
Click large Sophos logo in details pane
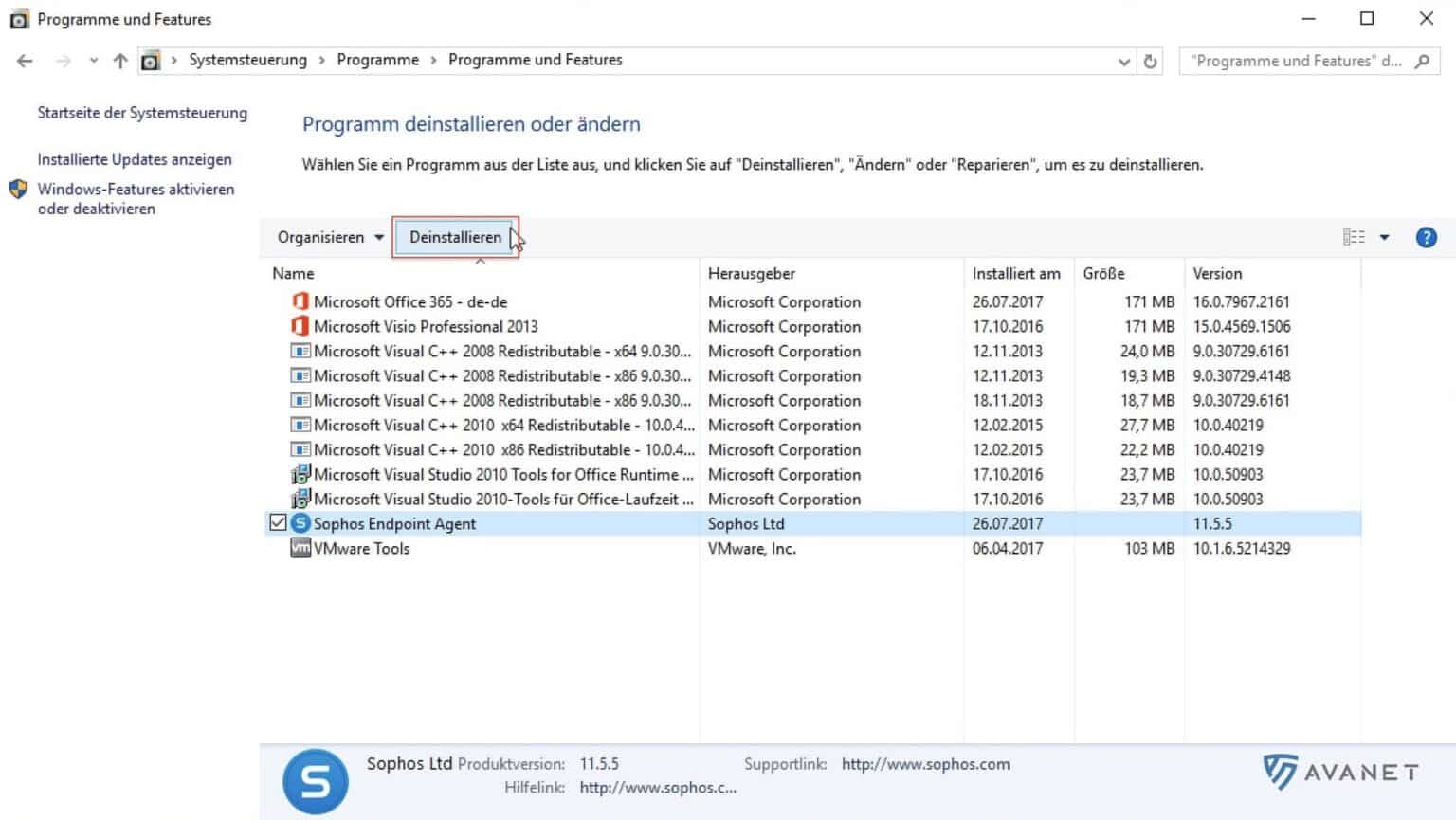tap(315, 781)
